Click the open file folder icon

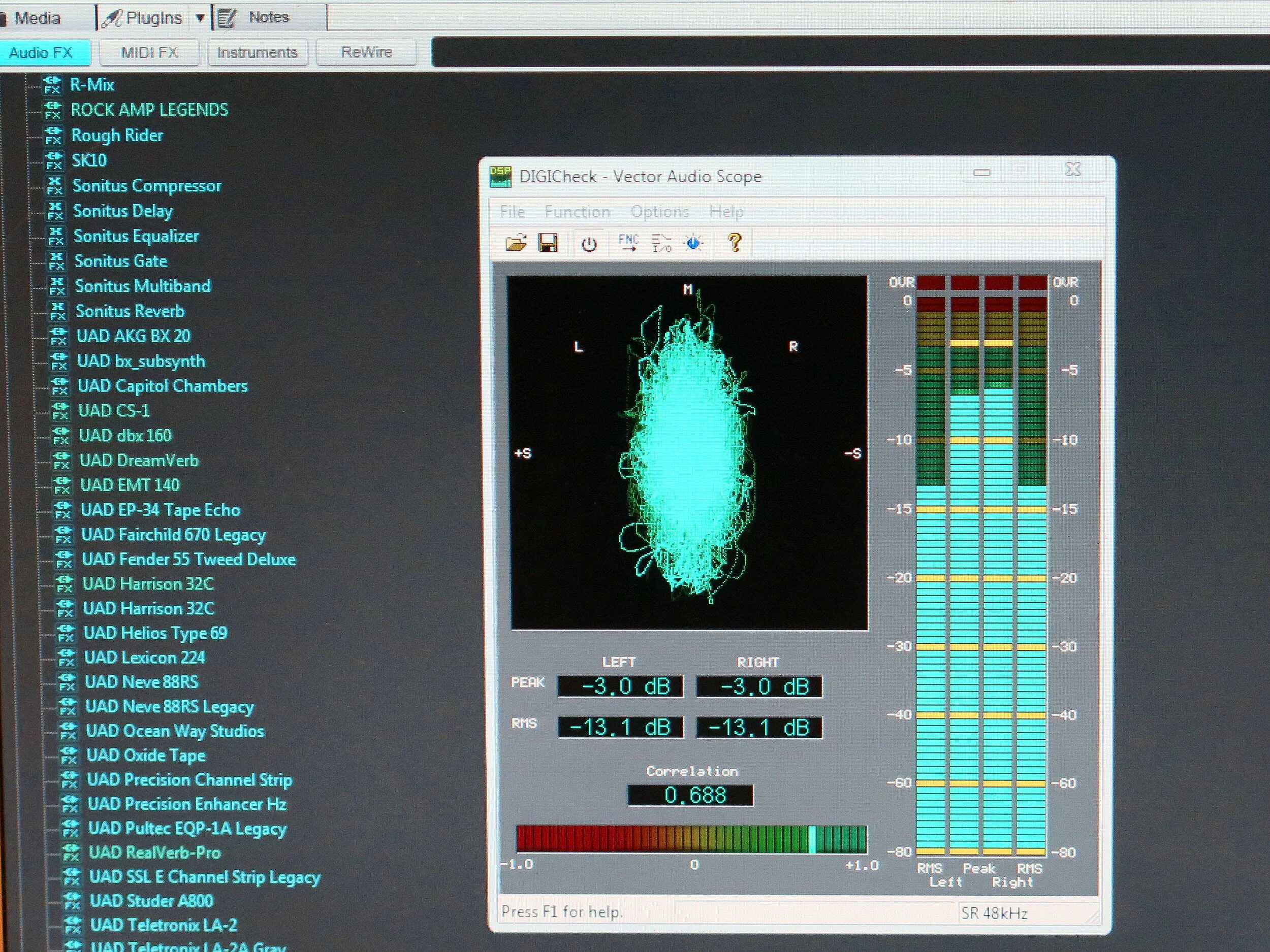[516, 243]
